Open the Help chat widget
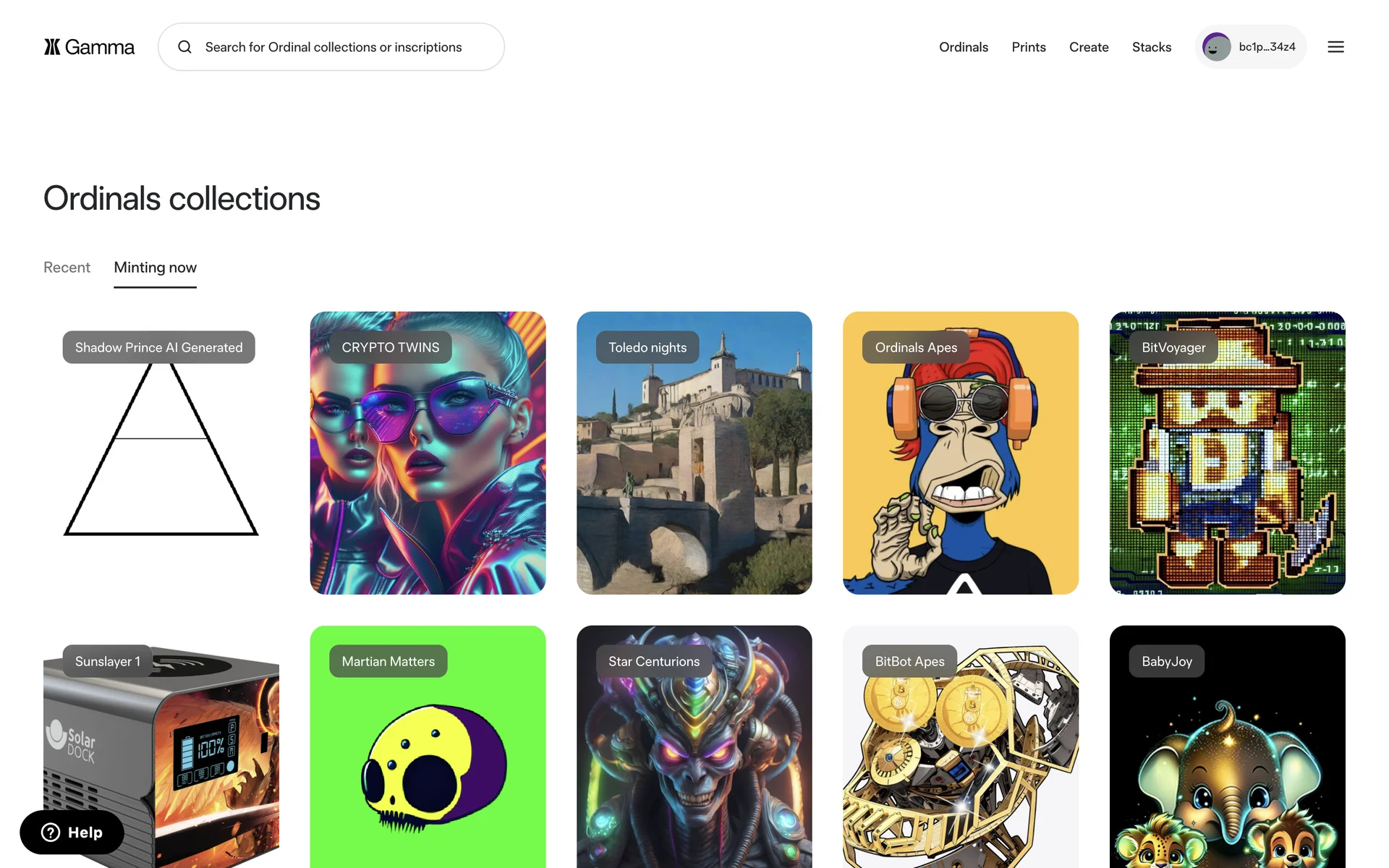The width and height of the screenshot is (1389, 868). click(72, 832)
